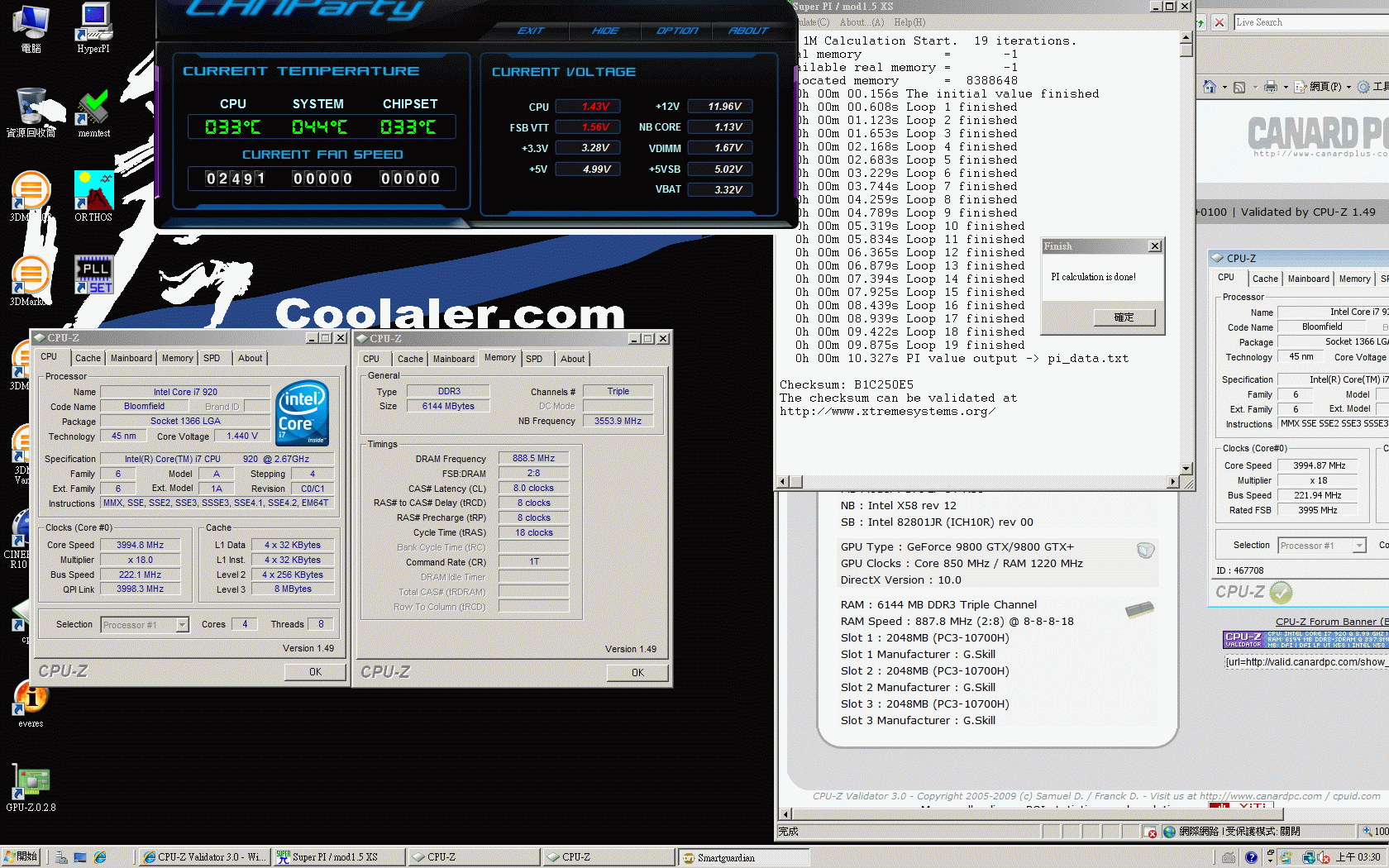Open the HyperPI desktop shortcut

(93, 27)
